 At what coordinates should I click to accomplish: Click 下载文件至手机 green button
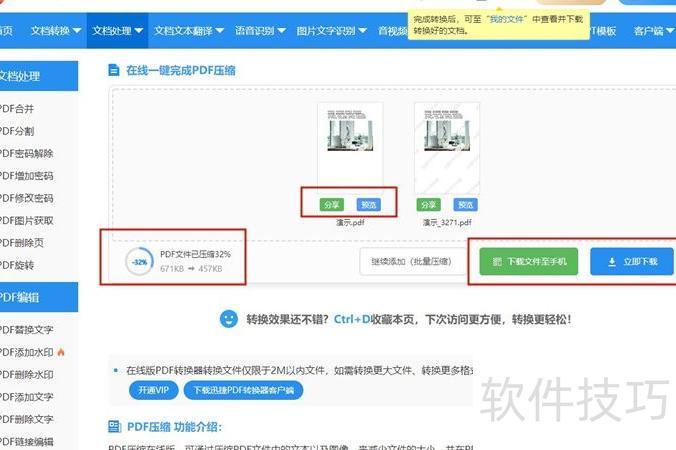point(529,262)
